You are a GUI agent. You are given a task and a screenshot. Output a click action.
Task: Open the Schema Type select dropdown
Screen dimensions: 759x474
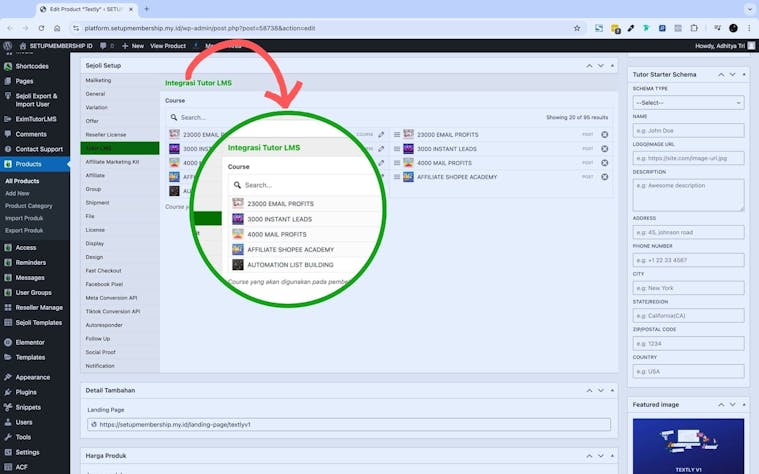[688, 102]
